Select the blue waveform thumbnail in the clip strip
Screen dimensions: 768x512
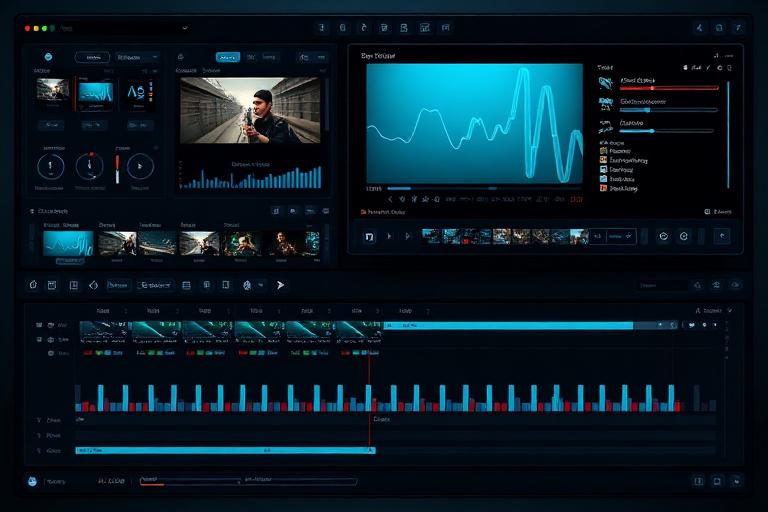point(68,243)
